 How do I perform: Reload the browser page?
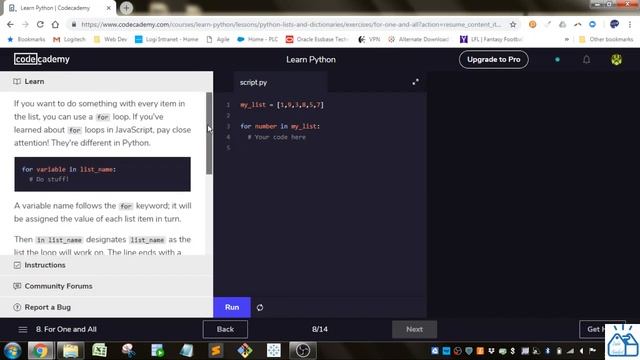(40, 24)
